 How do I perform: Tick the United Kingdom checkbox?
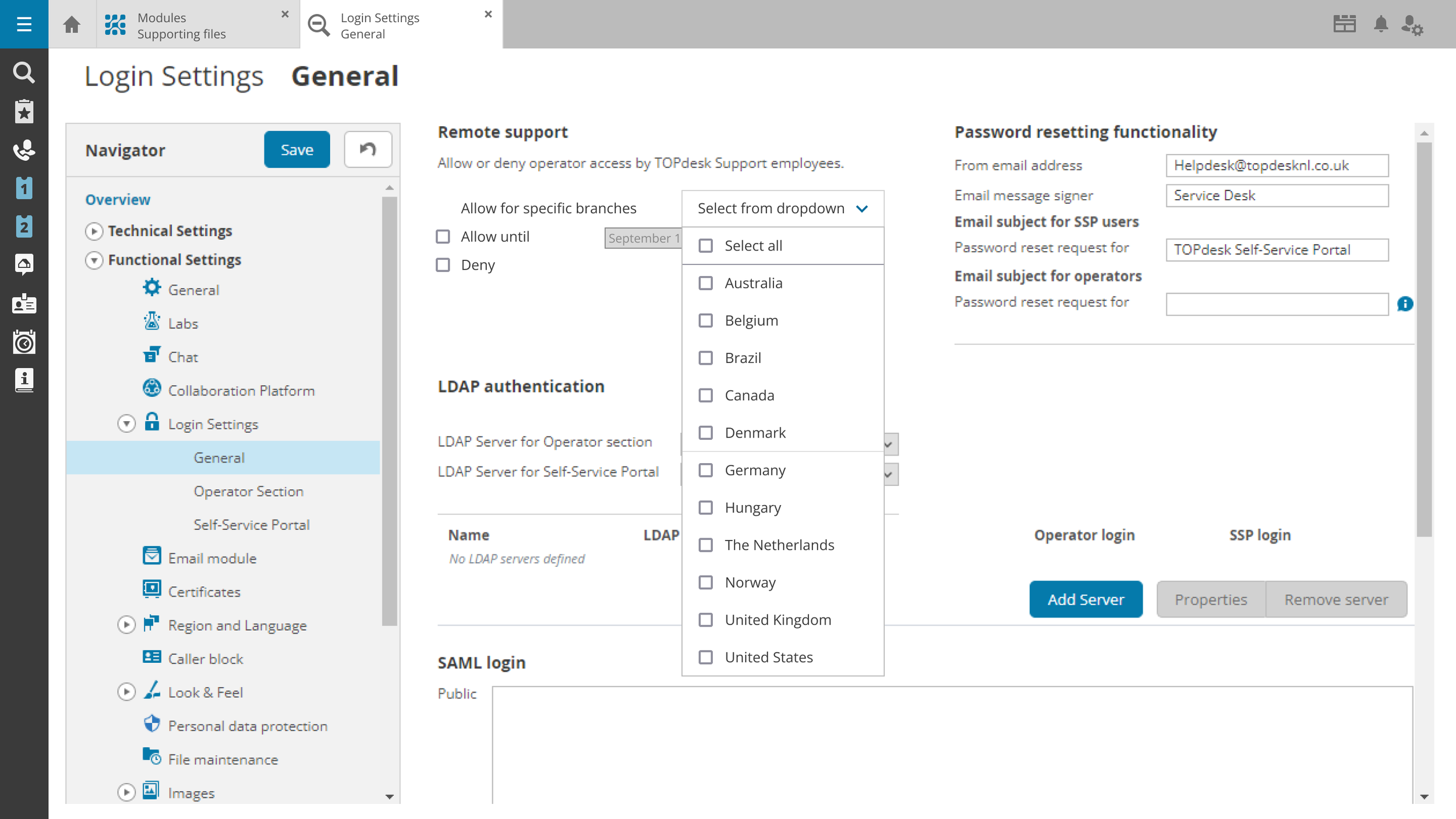[x=706, y=620]
